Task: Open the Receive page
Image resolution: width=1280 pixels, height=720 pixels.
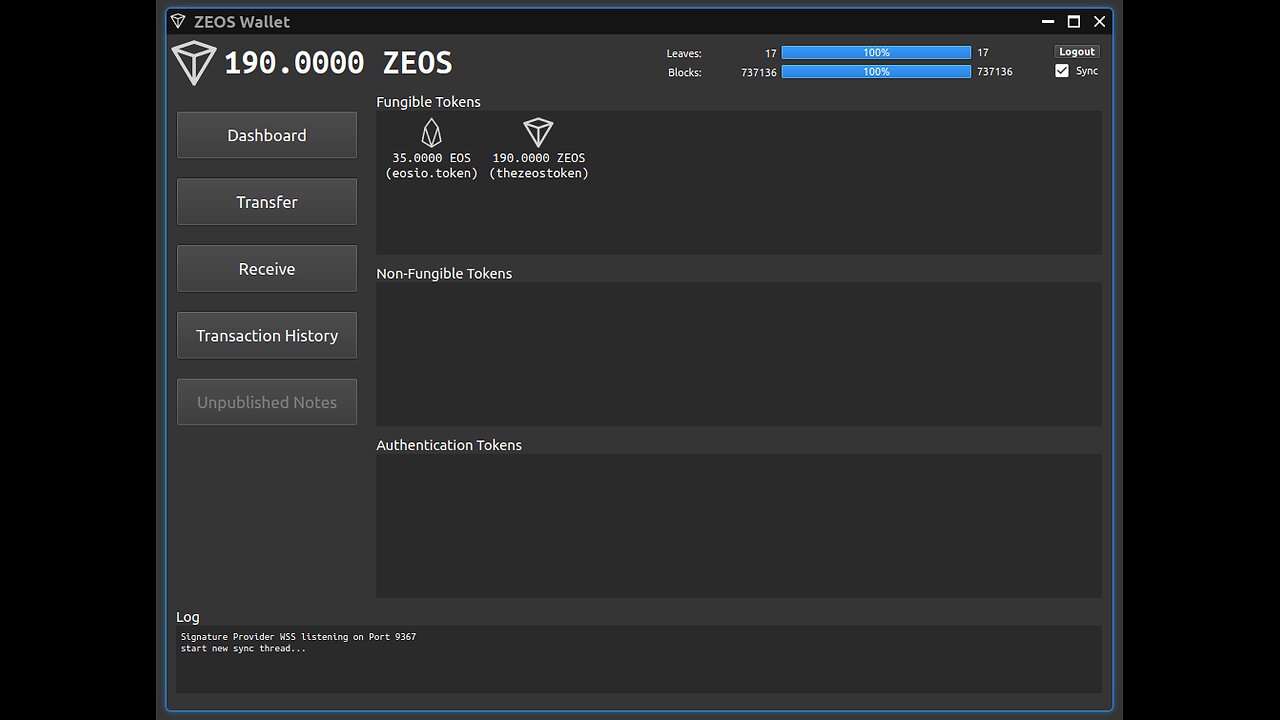Action: [x=267, y=269]
